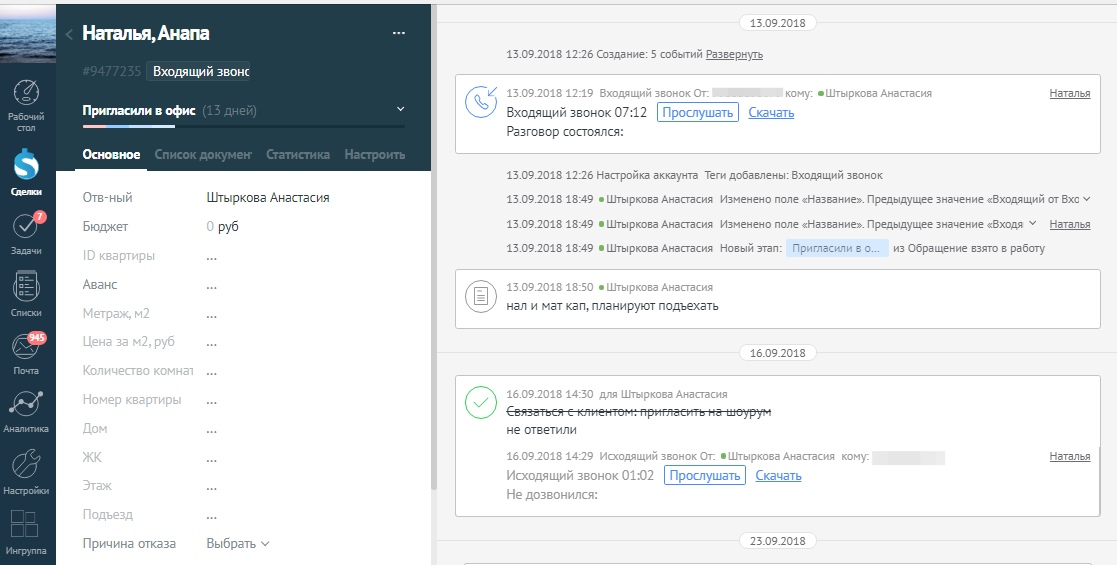Open the three-dots menu for the deal
1117x565 pixels.
399,33
